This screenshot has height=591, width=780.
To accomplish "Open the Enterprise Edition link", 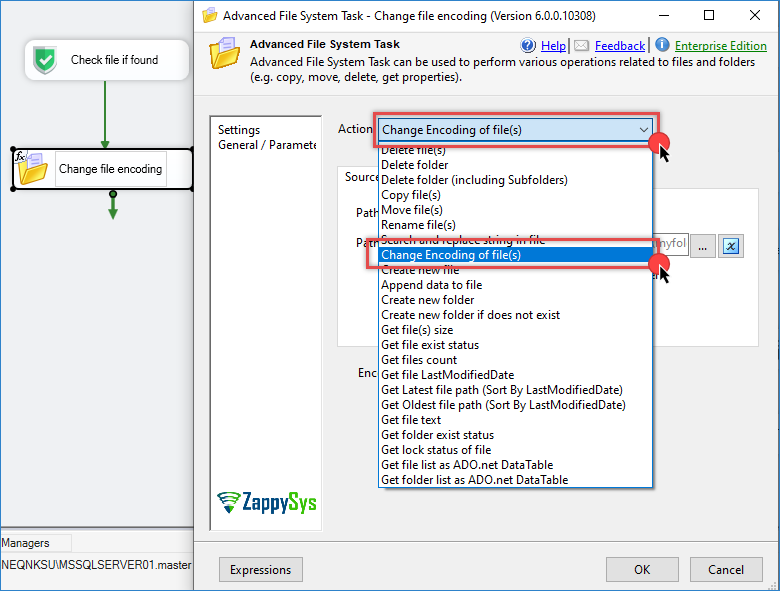I will click(720, 46).
